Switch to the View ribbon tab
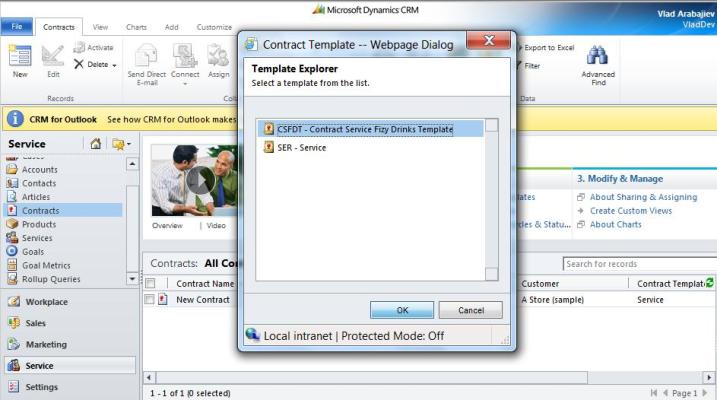 [100, 27]
